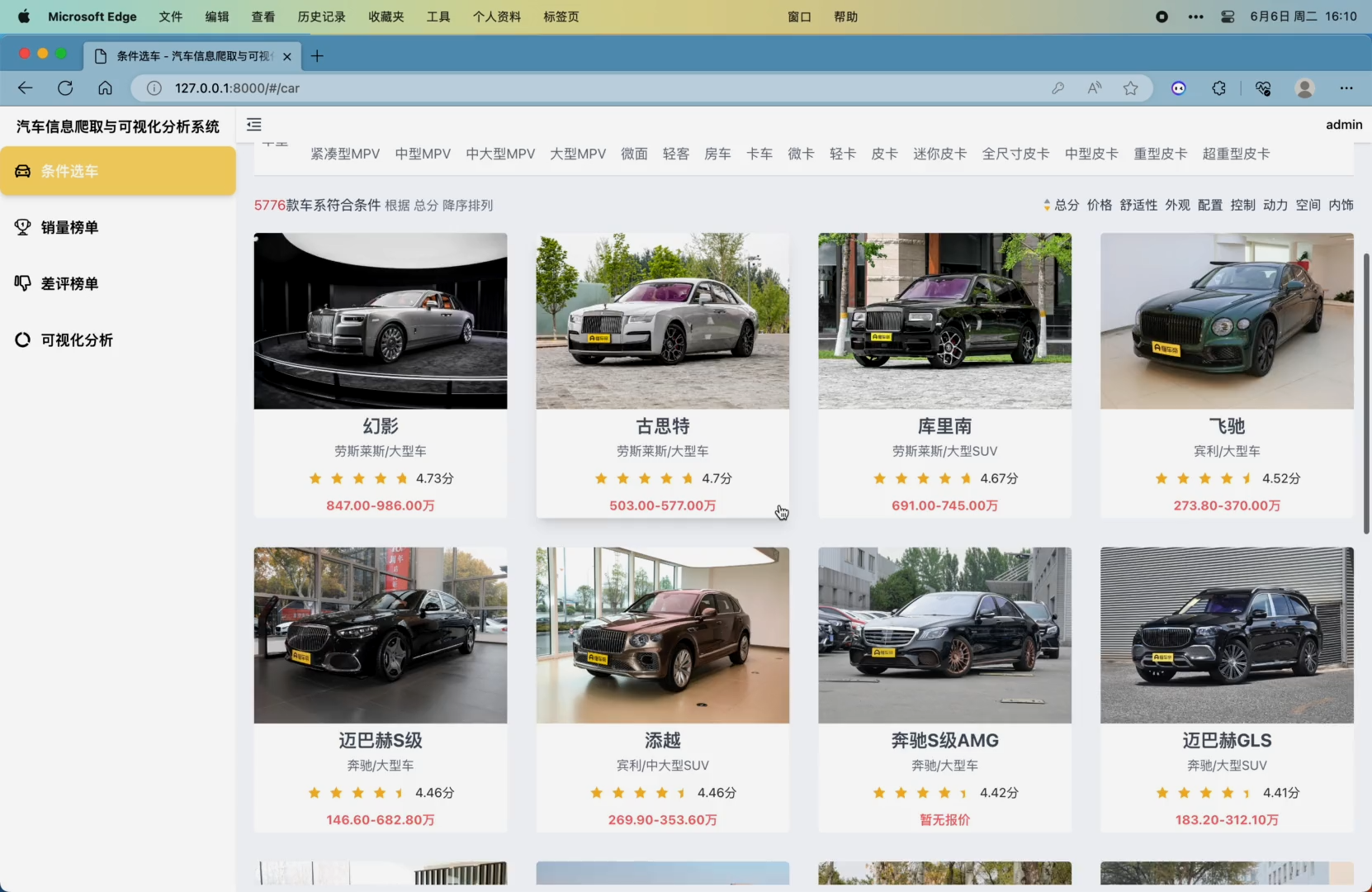The image size is (1372, 892).
Task: Open the 迈巴赫S级 car photo
Action: click(x=381, y=635)
